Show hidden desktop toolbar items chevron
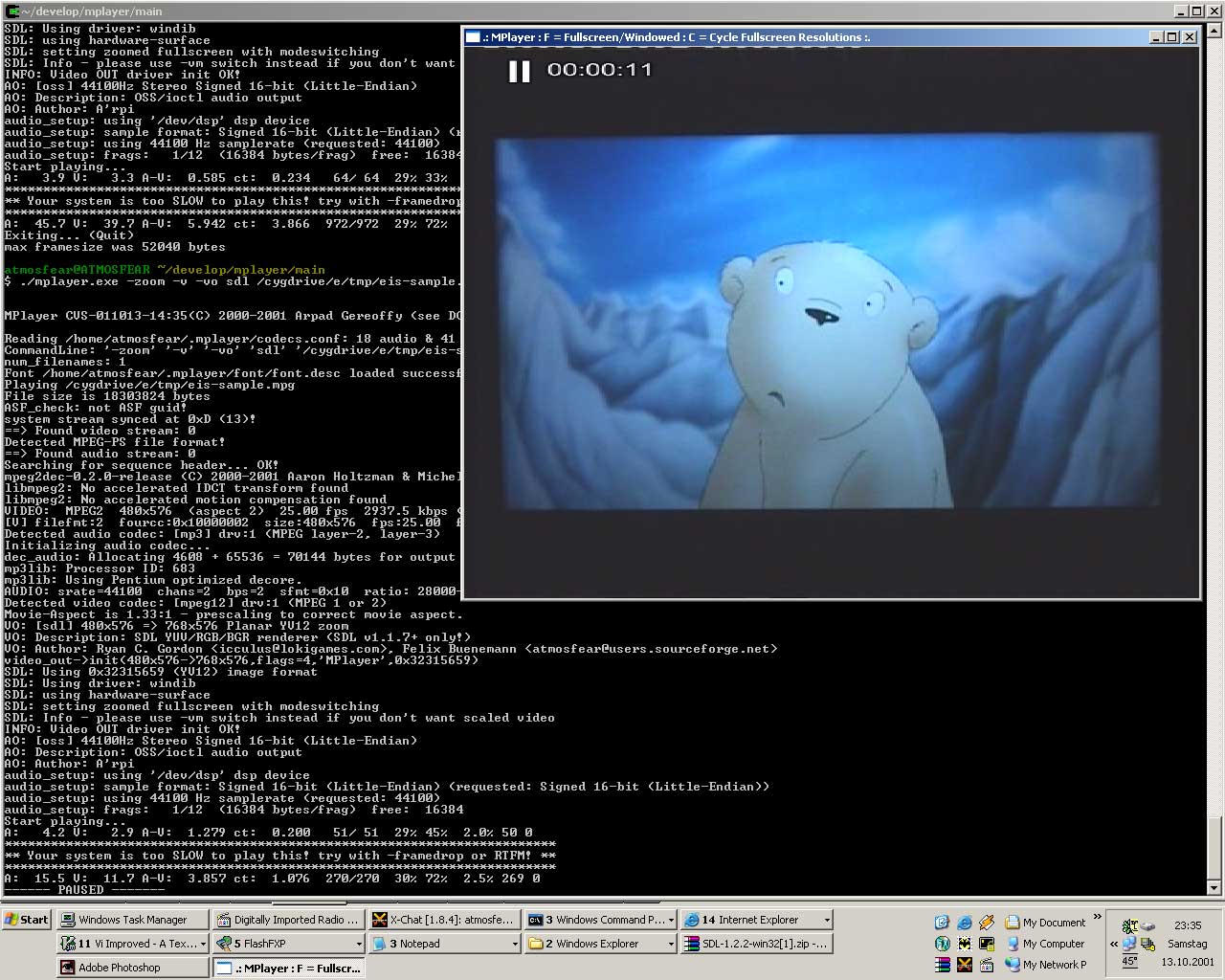The width and height of the screenshot is (1225, 980). click(1097, 917)
